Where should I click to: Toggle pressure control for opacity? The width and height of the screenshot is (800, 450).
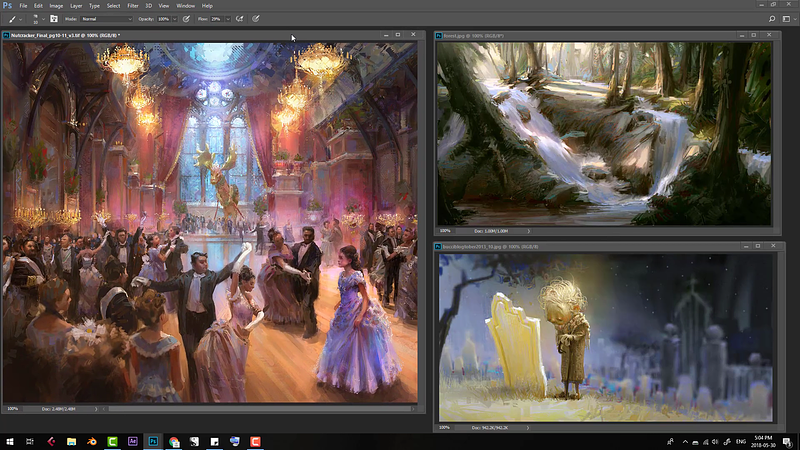[186, 18]
